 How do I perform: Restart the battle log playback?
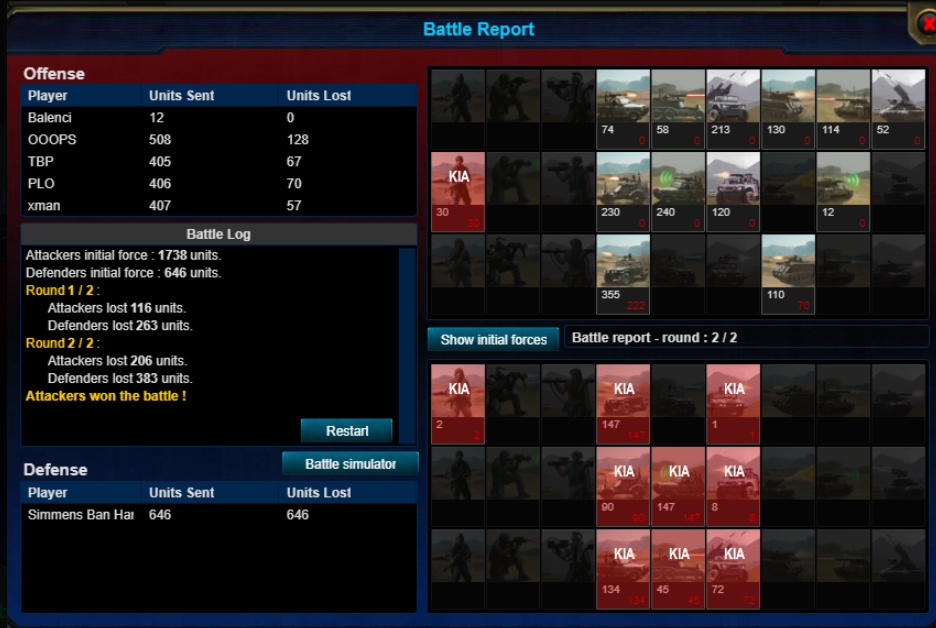click(x=347, y=430)
